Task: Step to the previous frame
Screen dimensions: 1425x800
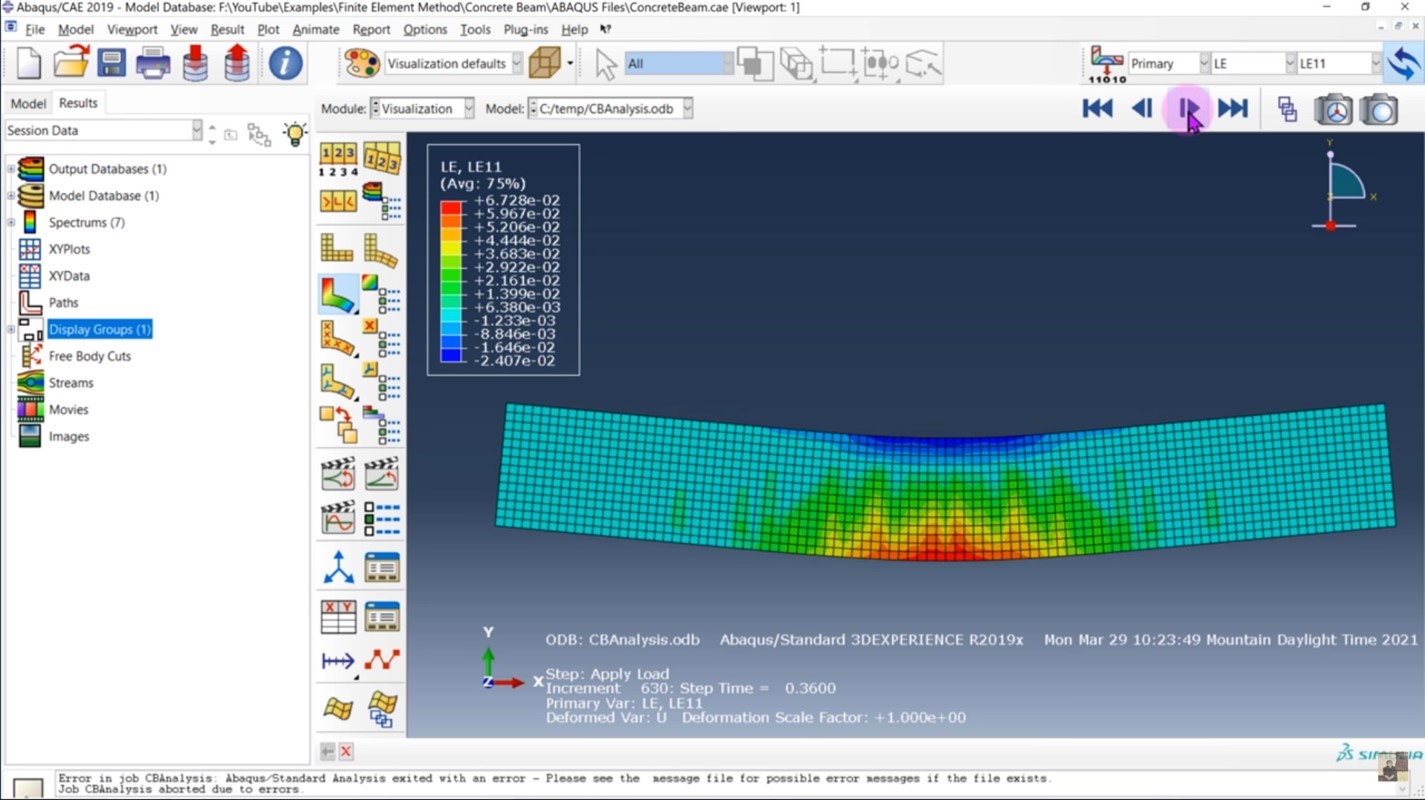Action: pyautogui.click(x=1142, y=109)
